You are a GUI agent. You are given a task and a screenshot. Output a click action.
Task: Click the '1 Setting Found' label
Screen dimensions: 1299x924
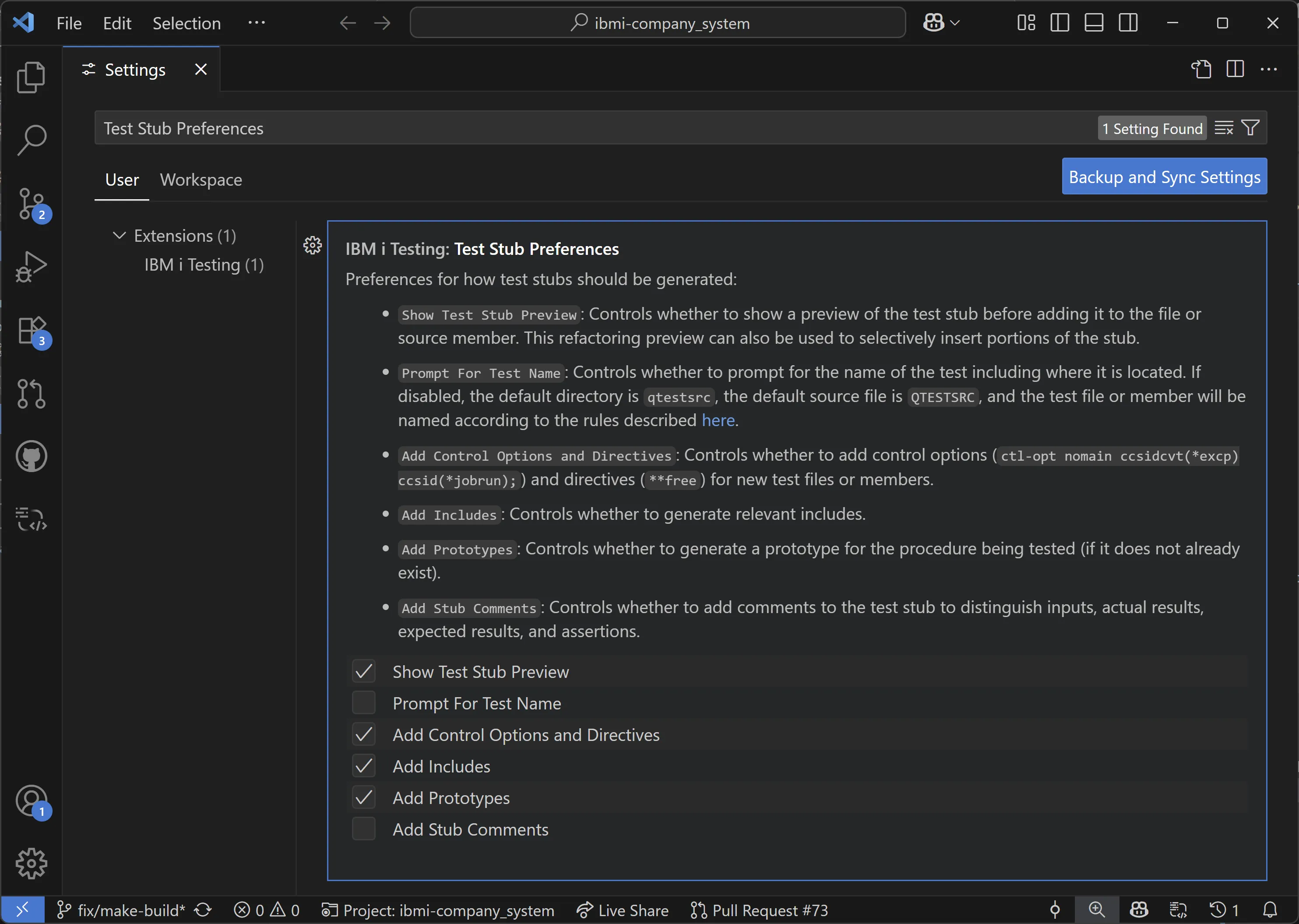(x=1152, y=129)
